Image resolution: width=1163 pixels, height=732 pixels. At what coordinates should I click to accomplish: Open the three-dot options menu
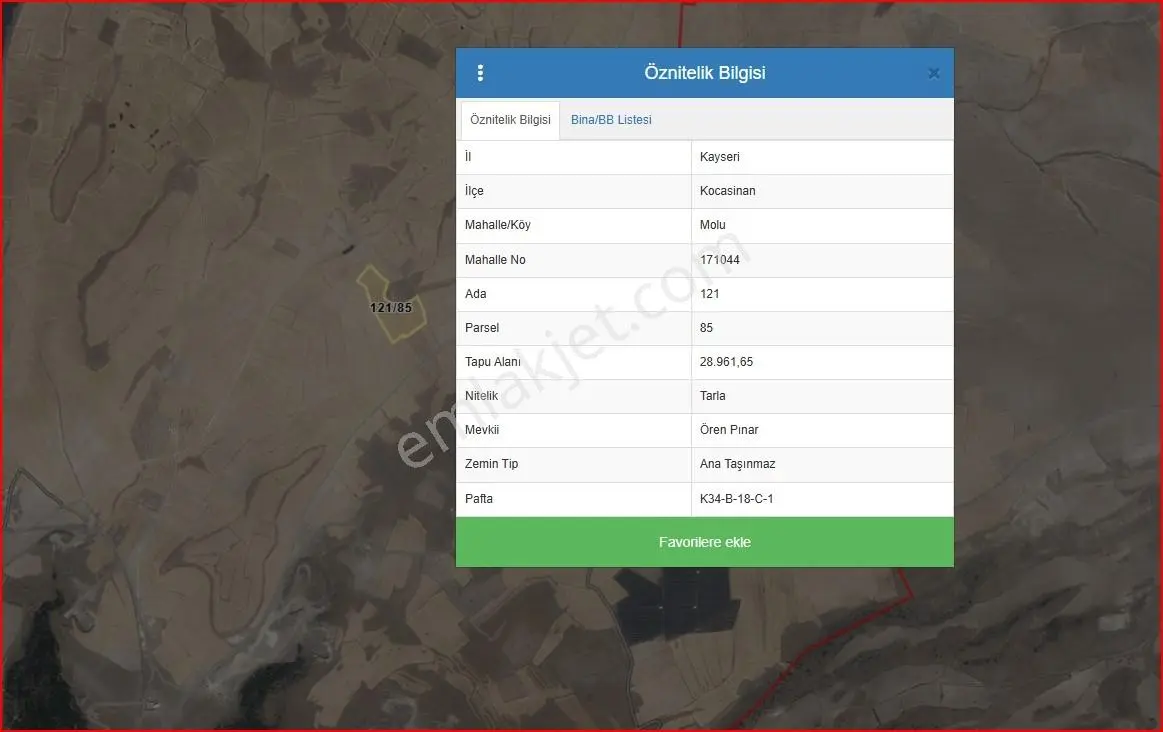pyautogui.click(x=480, y=73)
